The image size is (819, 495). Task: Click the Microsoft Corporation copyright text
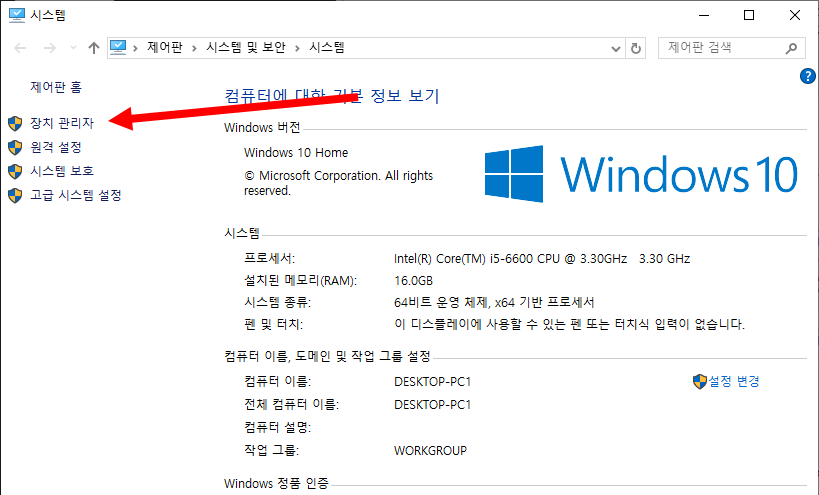pos(338,183)
